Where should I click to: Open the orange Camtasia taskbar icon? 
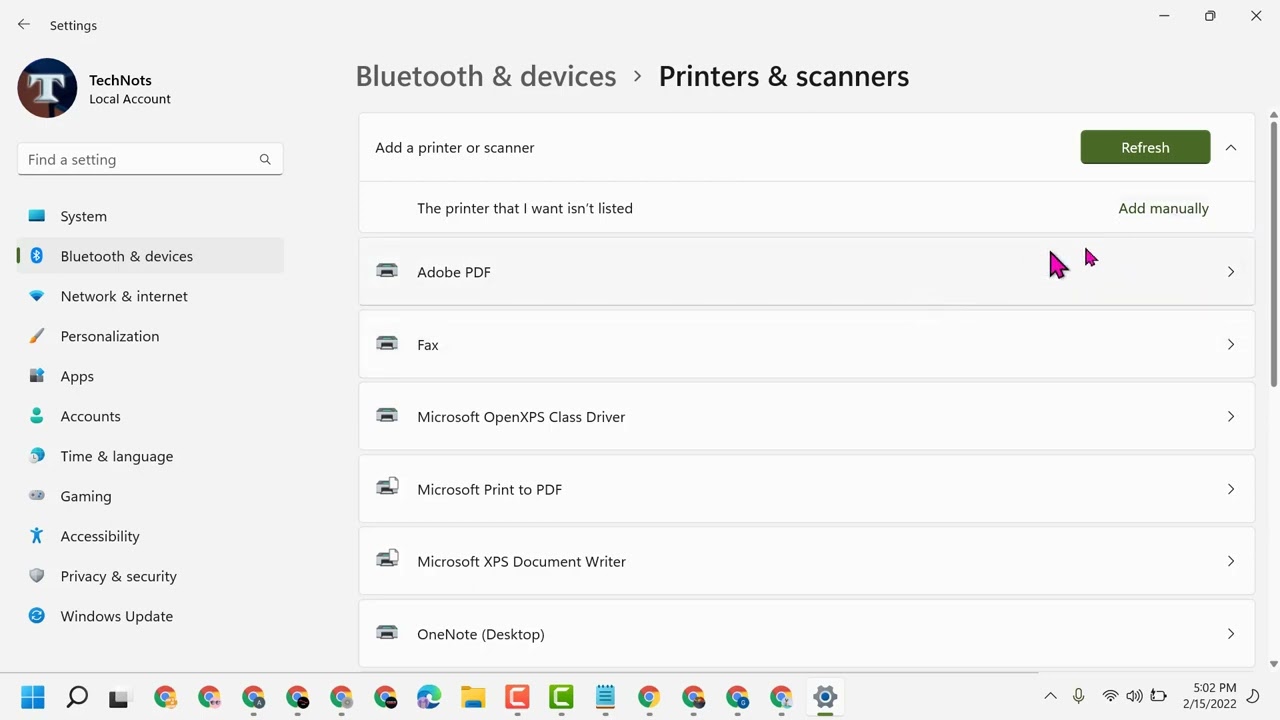517,697
